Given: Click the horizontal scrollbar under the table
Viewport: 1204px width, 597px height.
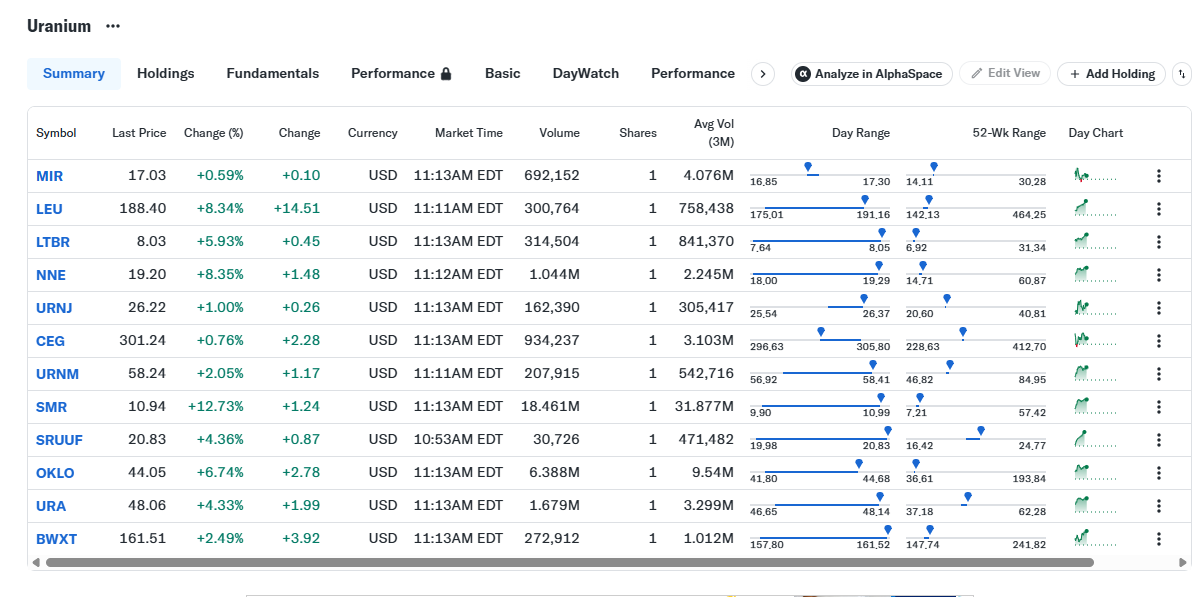Looking at the screenshot, I should click(570, 563).
